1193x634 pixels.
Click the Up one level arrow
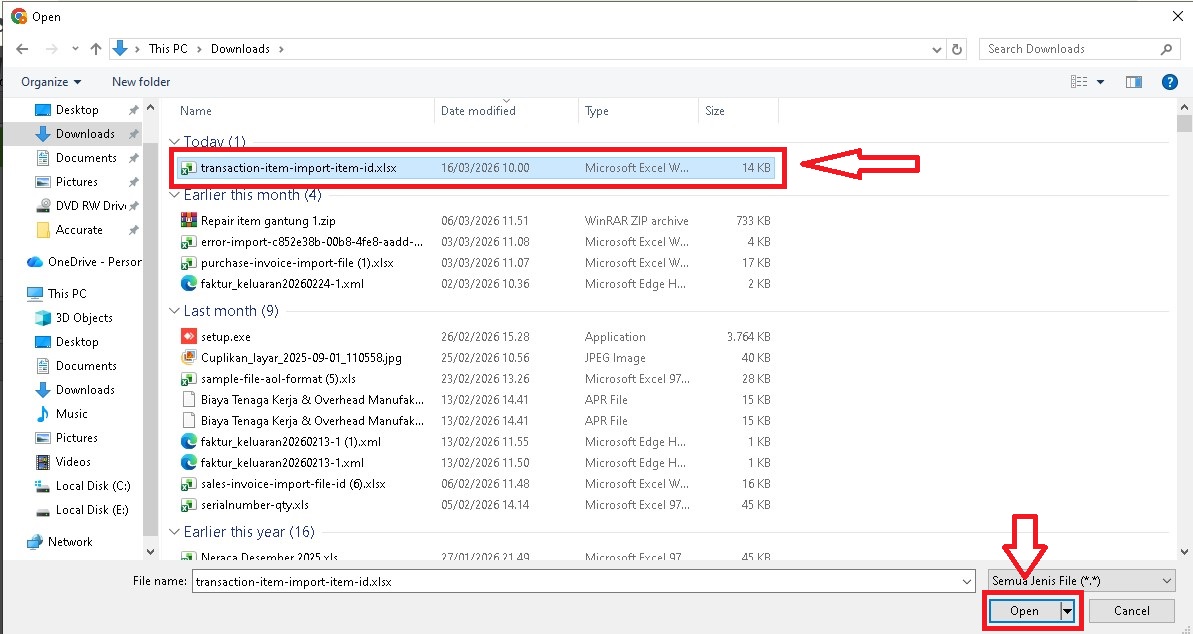96,49
